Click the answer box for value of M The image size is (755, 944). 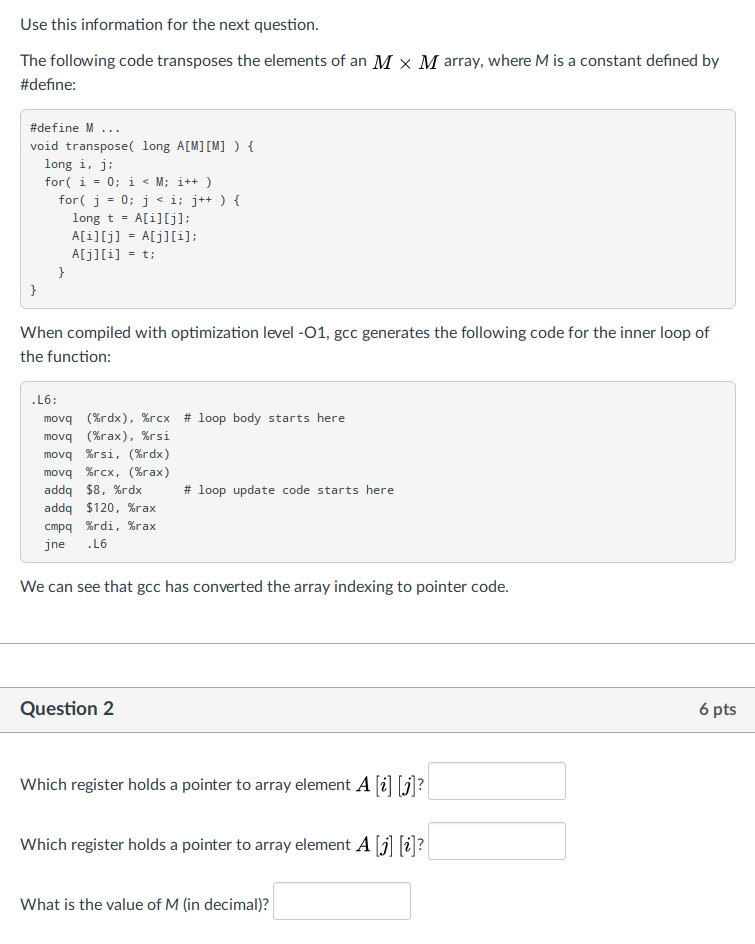[x=341, y=900]
